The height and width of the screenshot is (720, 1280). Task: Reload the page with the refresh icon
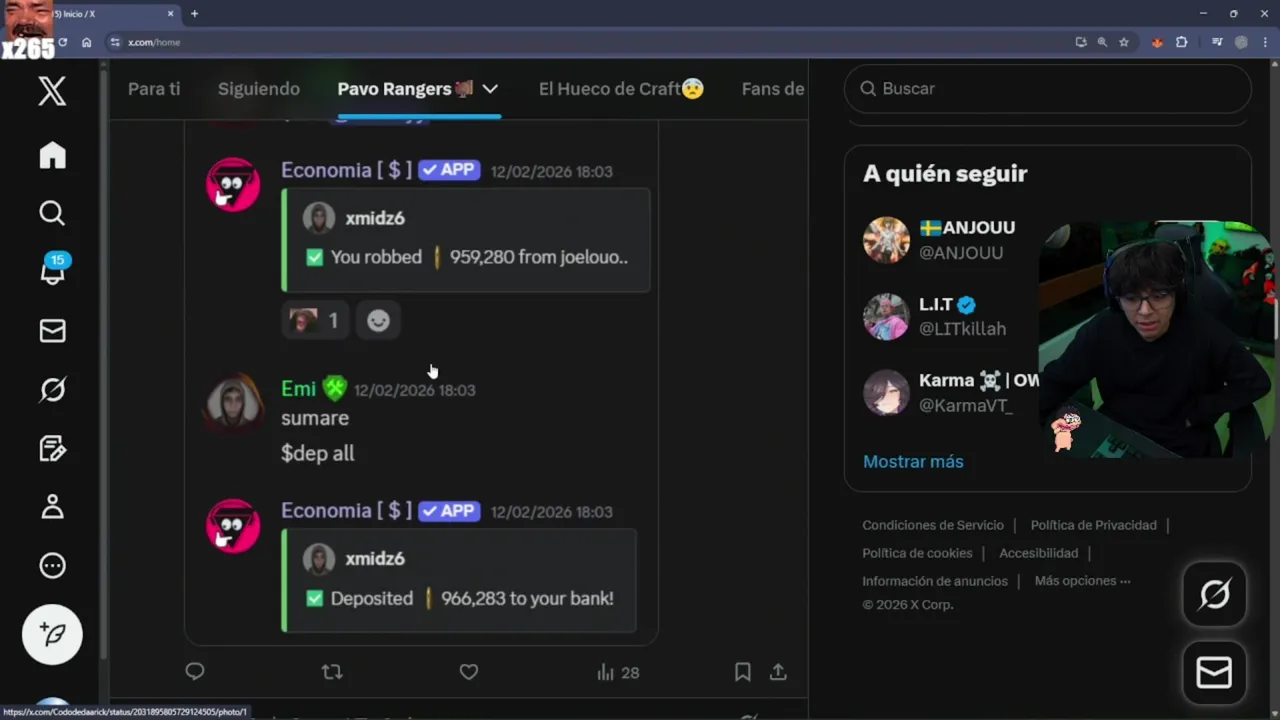(x=62, y=42)
